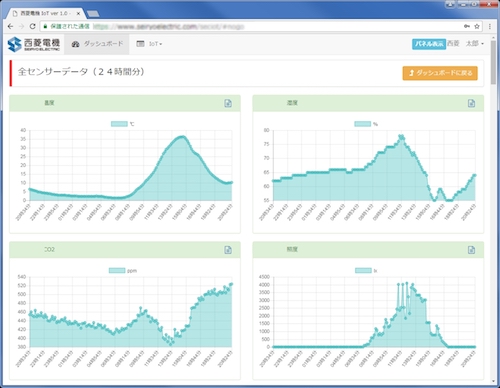Toggle the ppm legend swatch in CO2 chart
The width and height of the screenshot is (500, 388).
coord(117,271)
